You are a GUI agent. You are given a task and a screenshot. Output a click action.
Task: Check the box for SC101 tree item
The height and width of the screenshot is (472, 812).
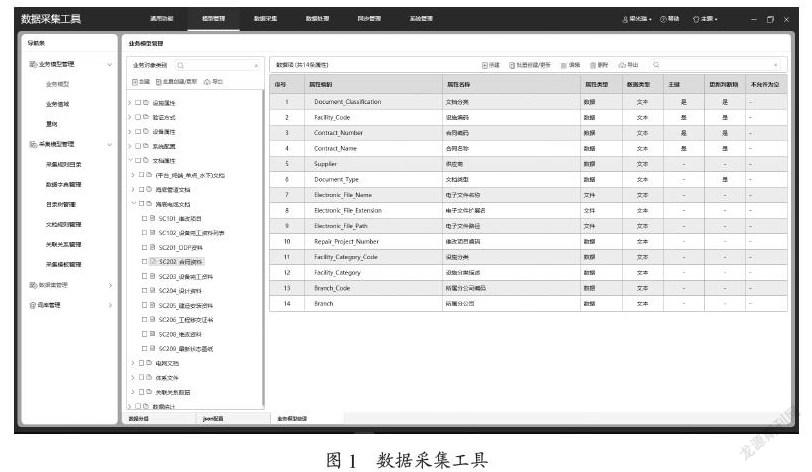[x=144, y=218]
